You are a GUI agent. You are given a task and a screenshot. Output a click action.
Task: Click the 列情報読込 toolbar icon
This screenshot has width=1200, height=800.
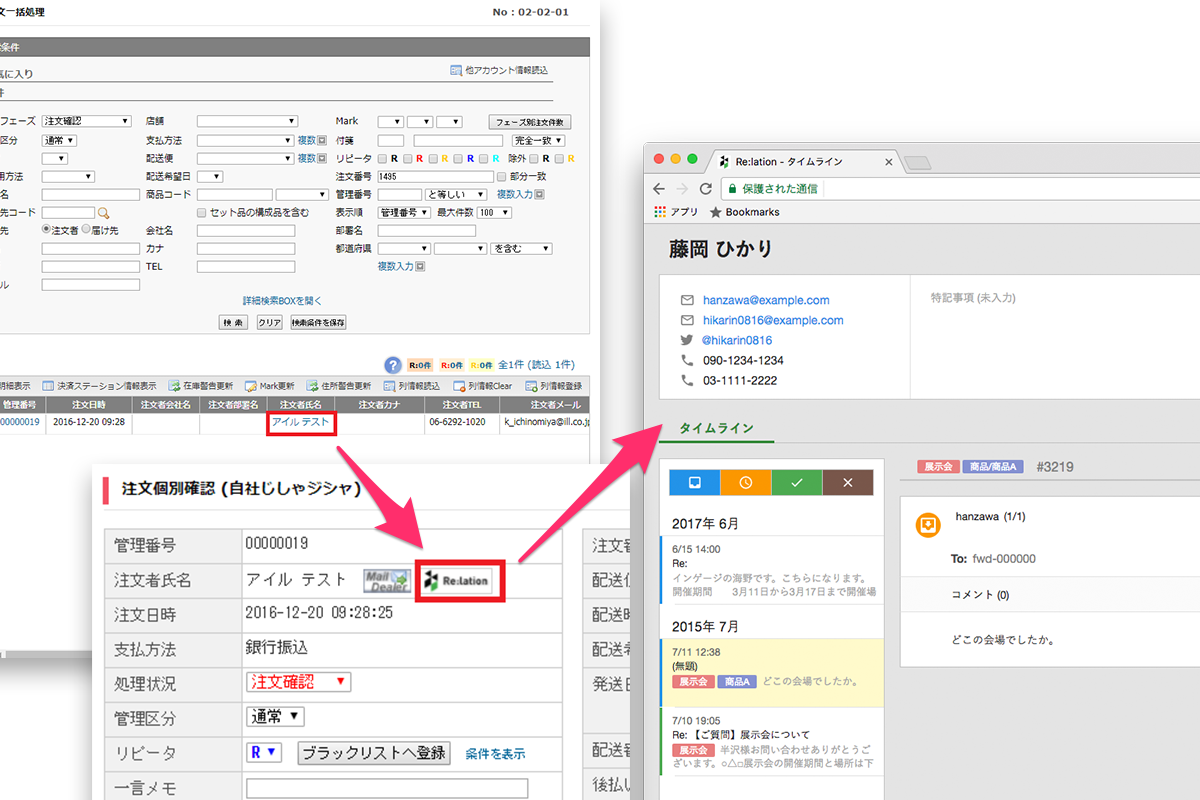(x=391, y=385)
